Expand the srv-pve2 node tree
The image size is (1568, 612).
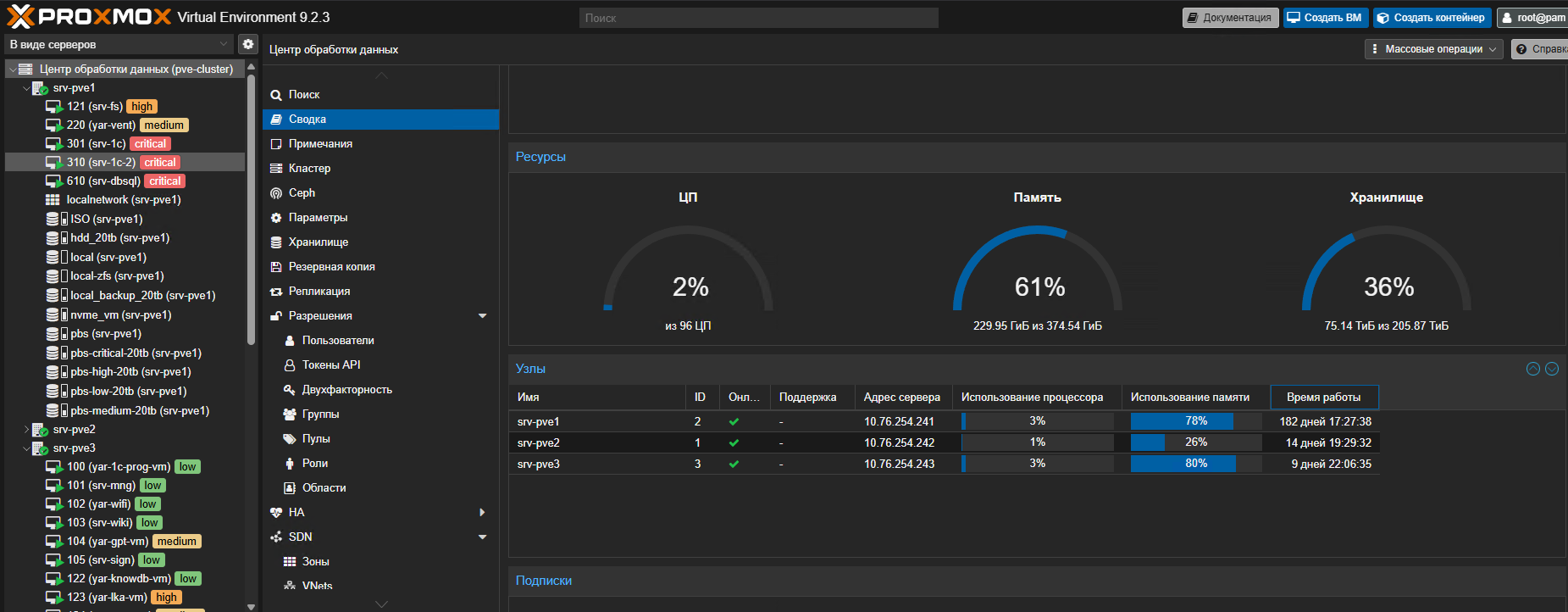point(26,430)
